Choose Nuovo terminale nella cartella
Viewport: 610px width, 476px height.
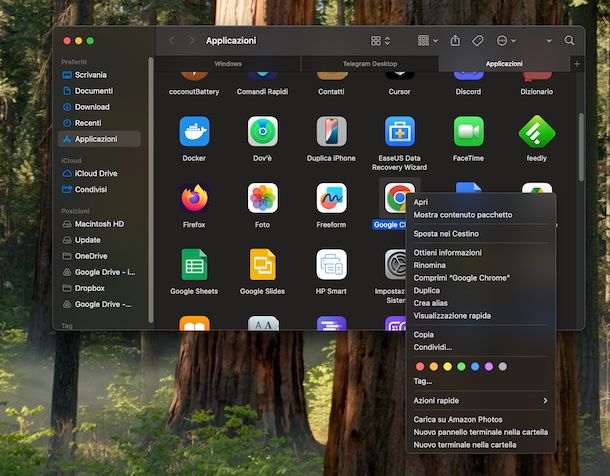480,444
